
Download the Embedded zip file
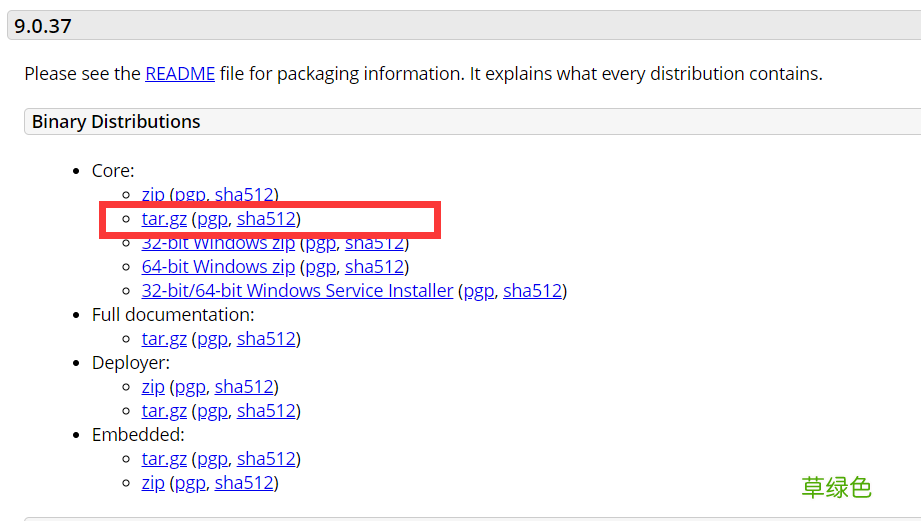[x=153, y=483]
